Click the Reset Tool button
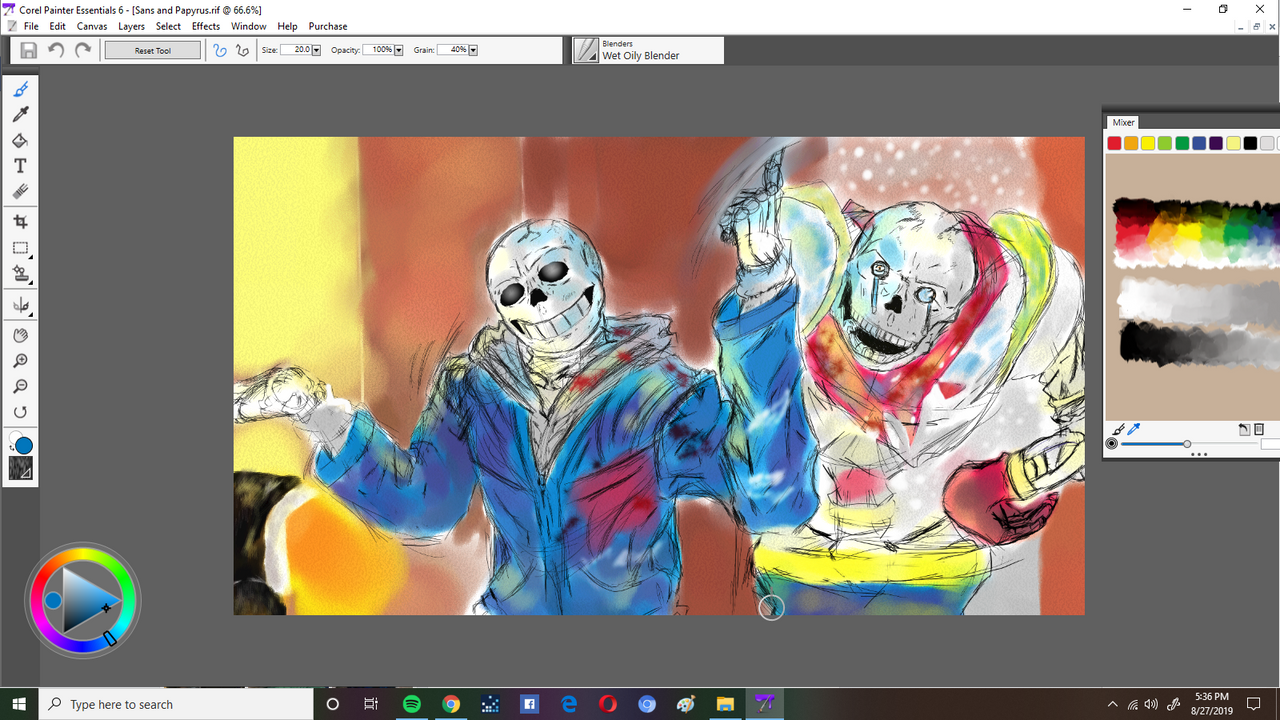 153,50
